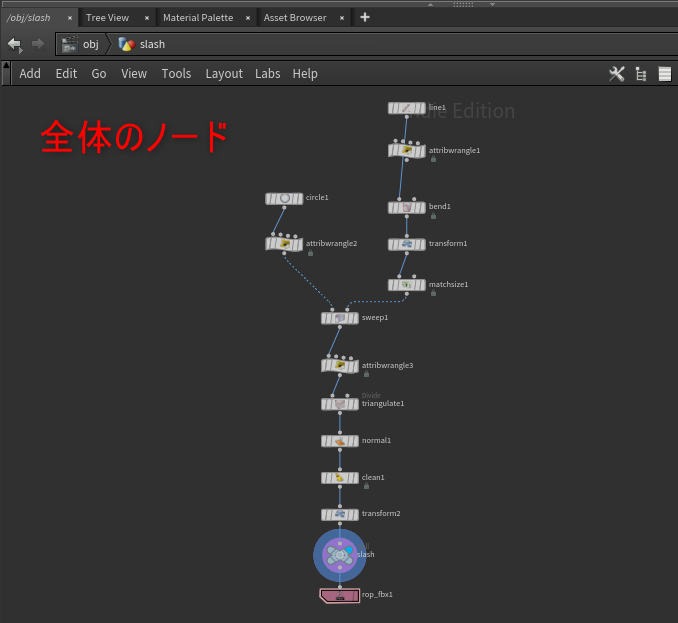This screenshot has height=623, width=678.
Task: Click the attribwrangle1 node label
Action: point(454,150)
